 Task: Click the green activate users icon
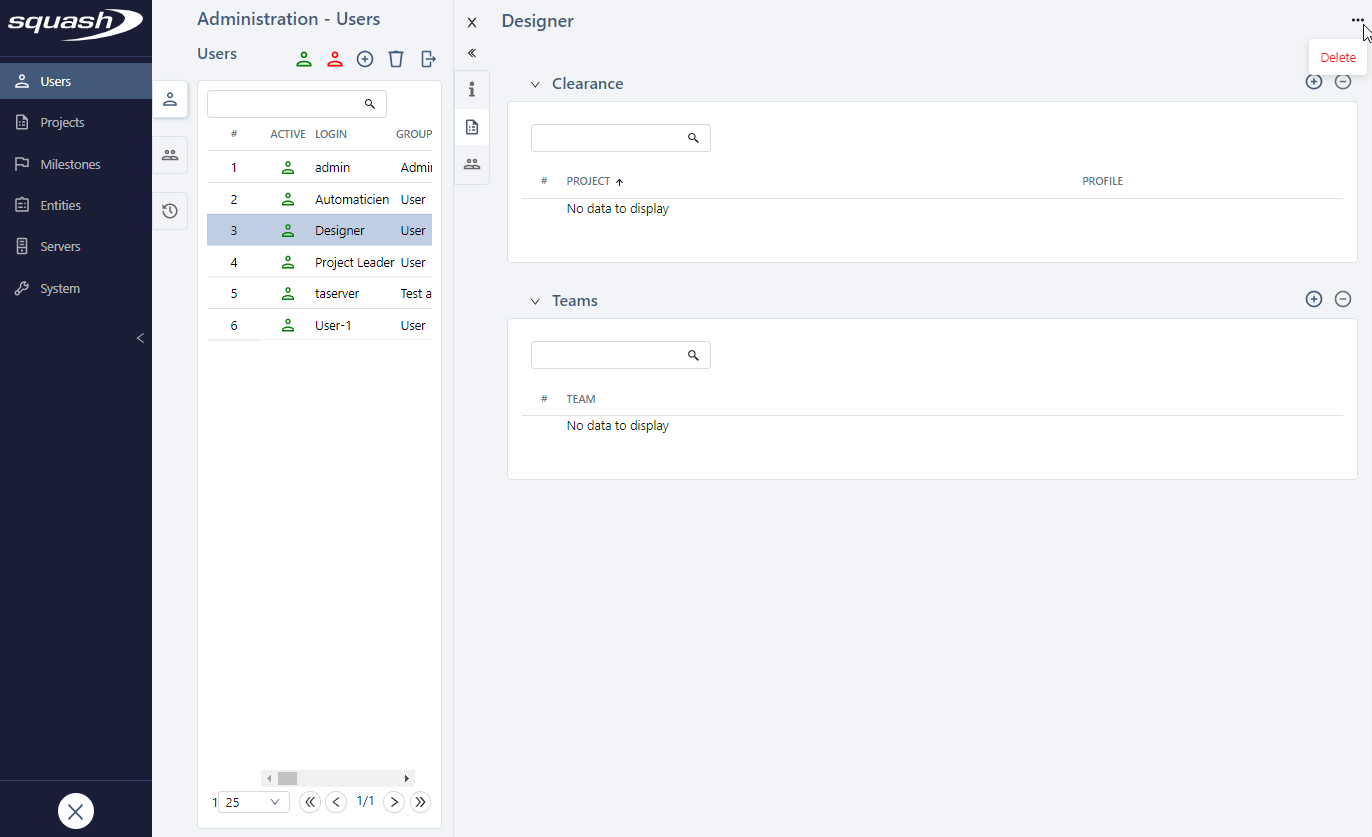(x=304, y=59)
